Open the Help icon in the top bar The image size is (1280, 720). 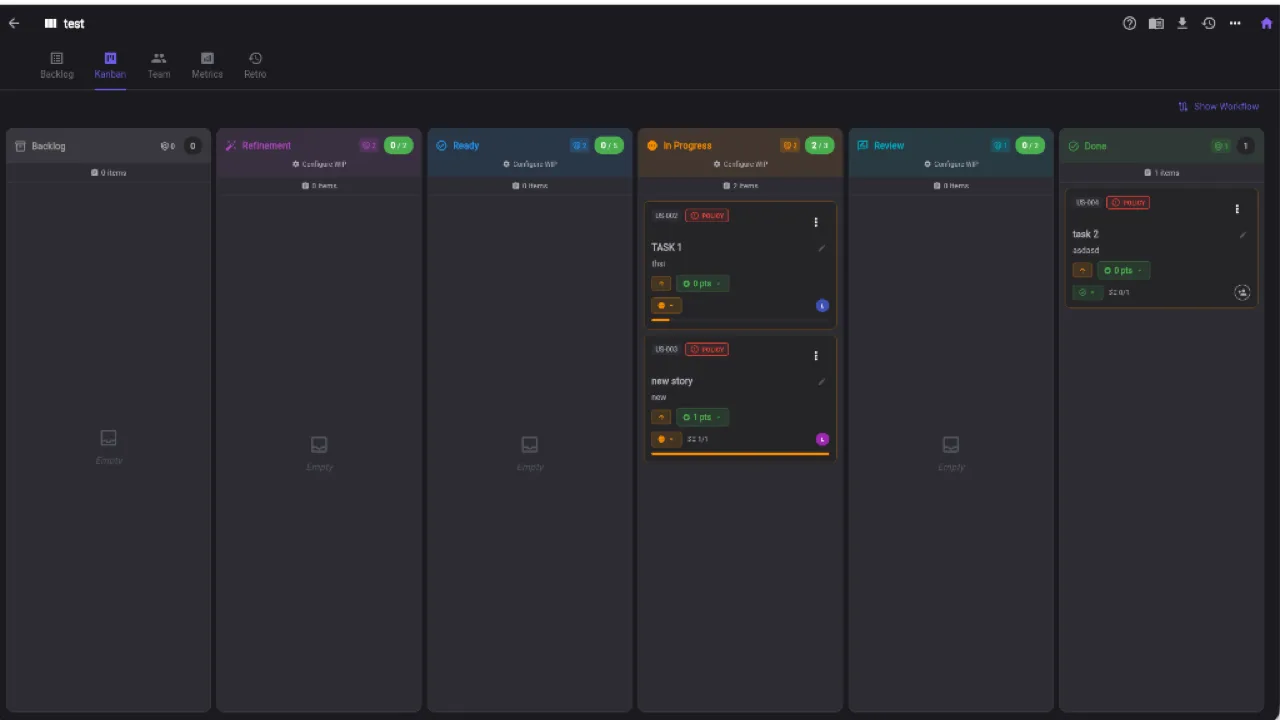[x=1129, y=23]
